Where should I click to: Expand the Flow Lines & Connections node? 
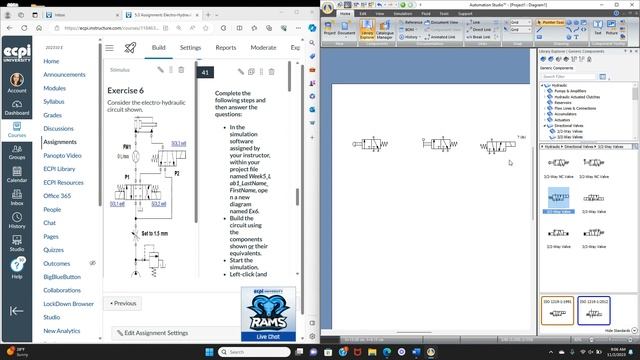click(545, 108)
